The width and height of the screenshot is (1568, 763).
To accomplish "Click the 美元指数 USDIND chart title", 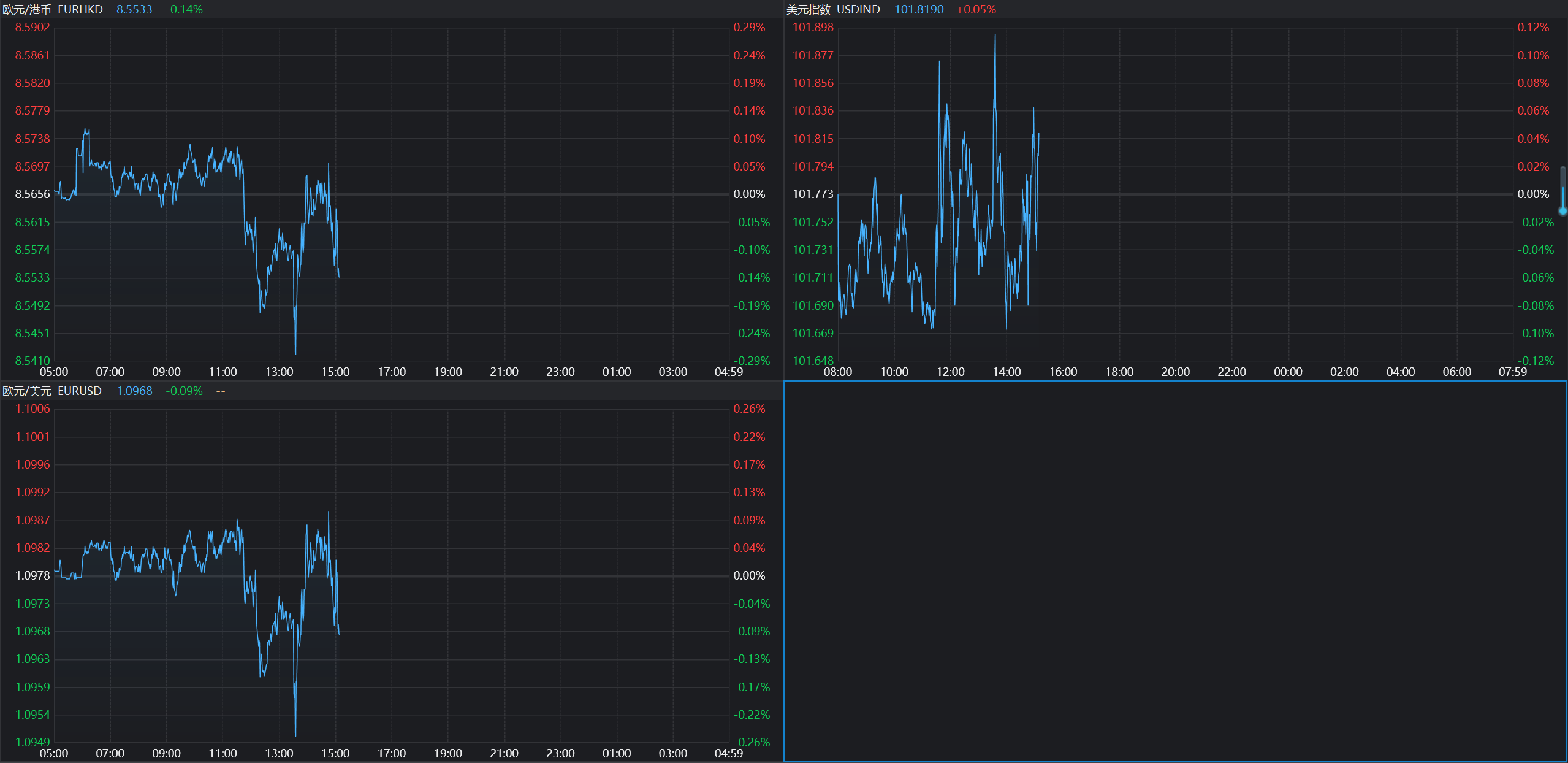I will (x=833, y=10).
